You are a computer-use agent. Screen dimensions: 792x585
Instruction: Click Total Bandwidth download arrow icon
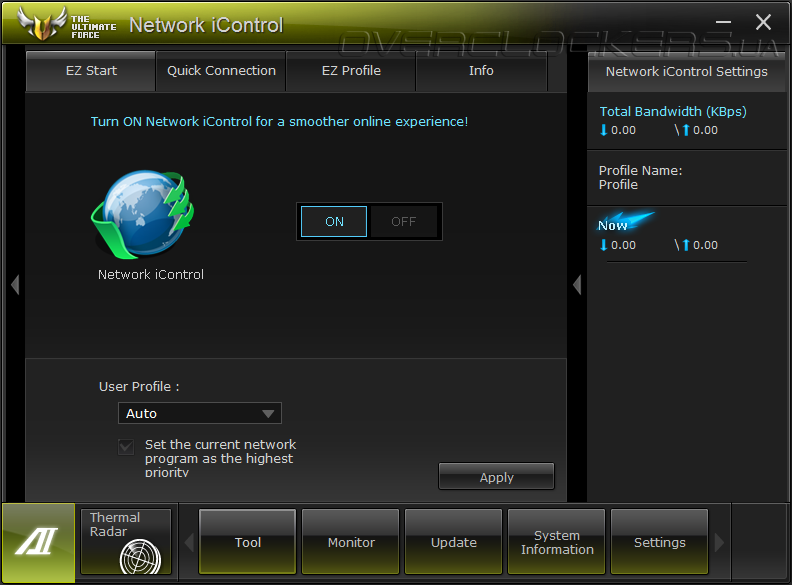point(603,130)
